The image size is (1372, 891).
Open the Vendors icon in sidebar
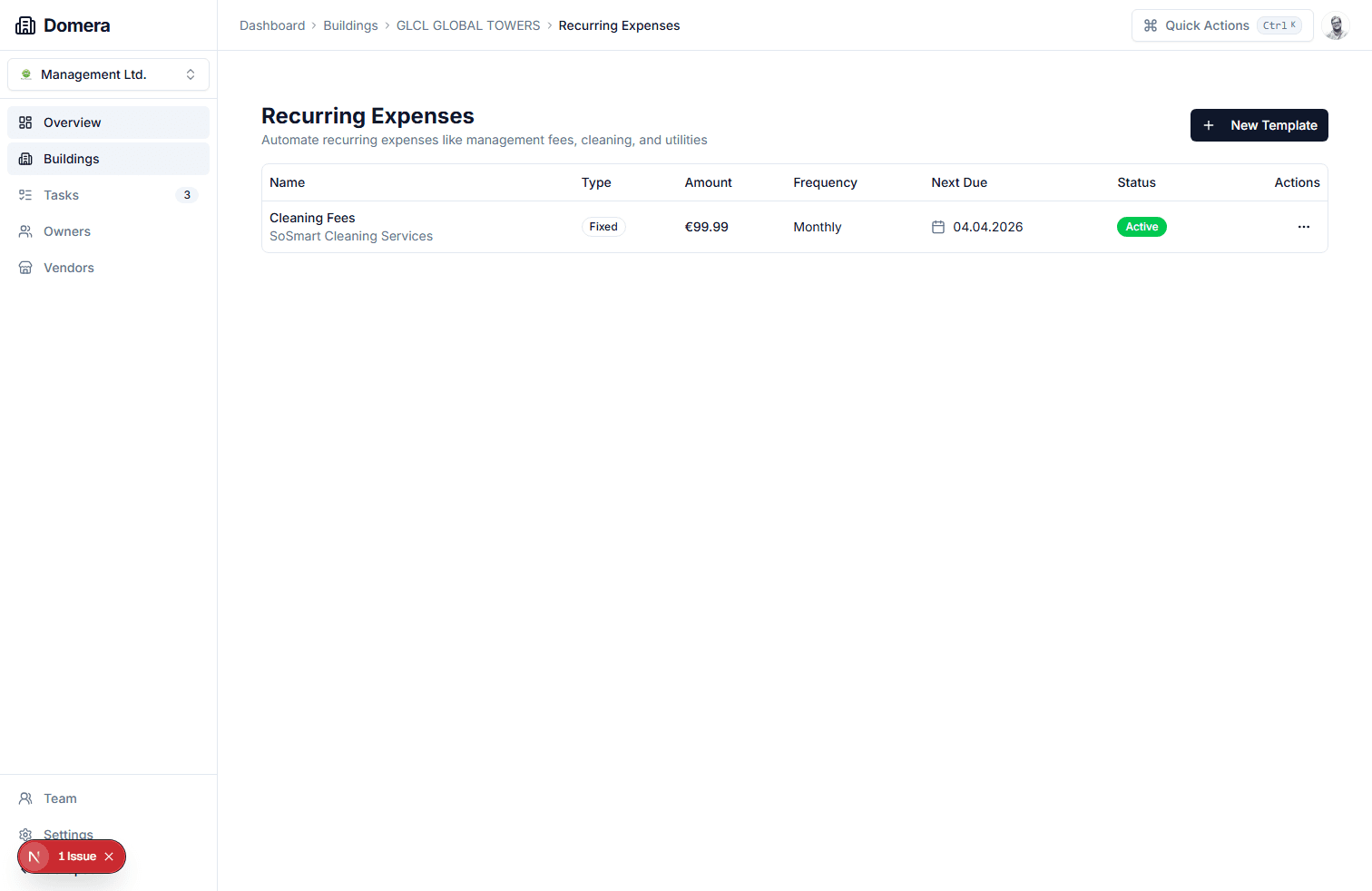pos(25,267)
